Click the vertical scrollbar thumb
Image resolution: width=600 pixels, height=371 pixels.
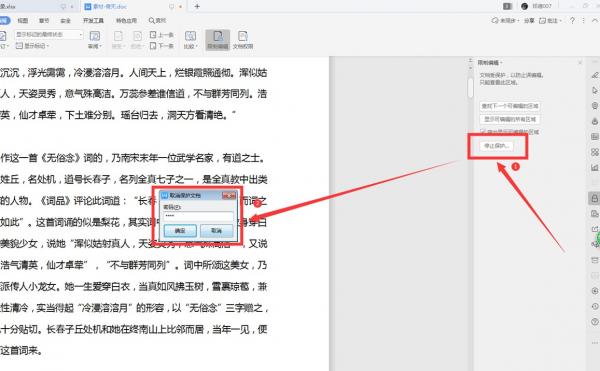click(x=470, y=87)
